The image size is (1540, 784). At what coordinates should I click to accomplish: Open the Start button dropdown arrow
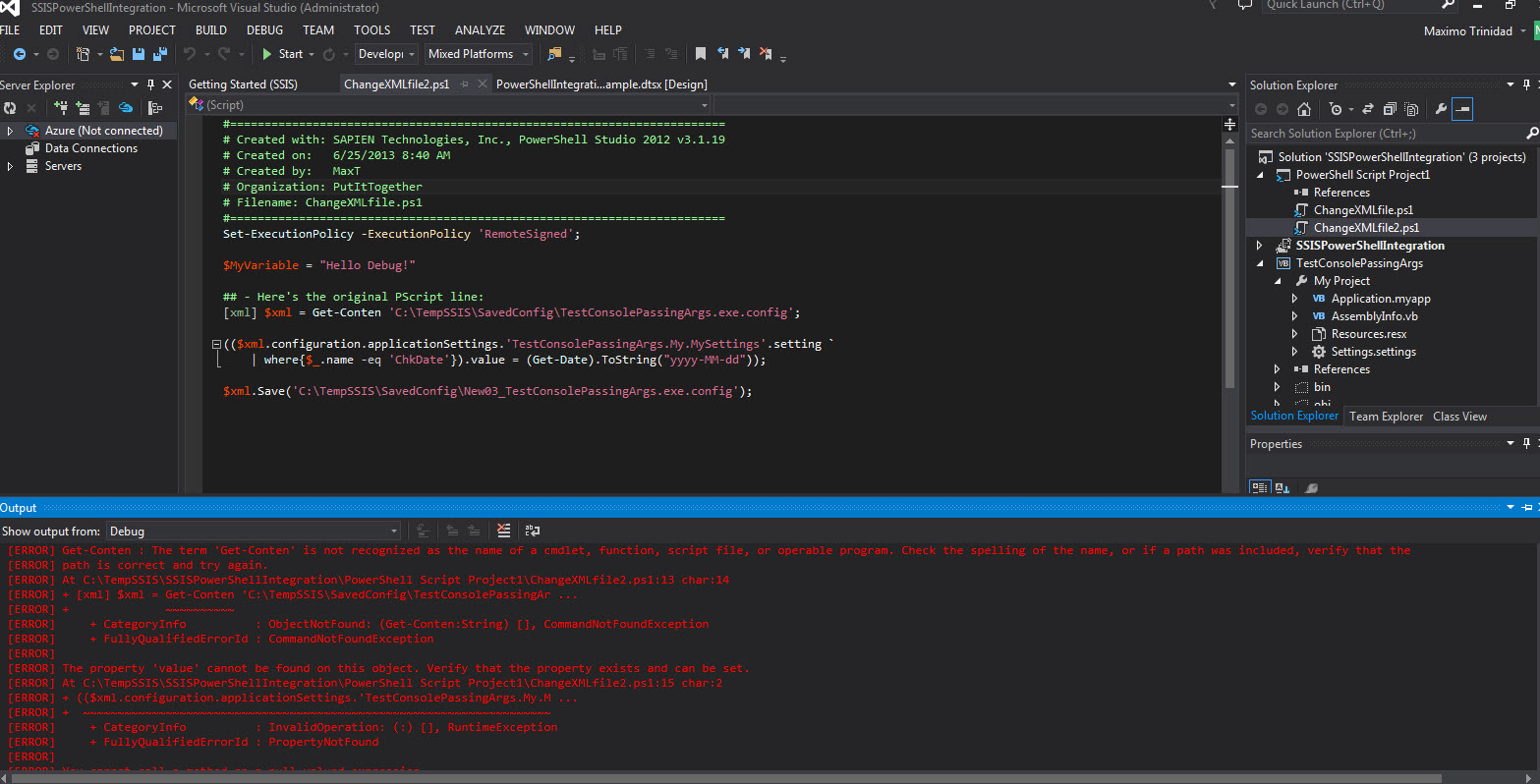[312, 54]
